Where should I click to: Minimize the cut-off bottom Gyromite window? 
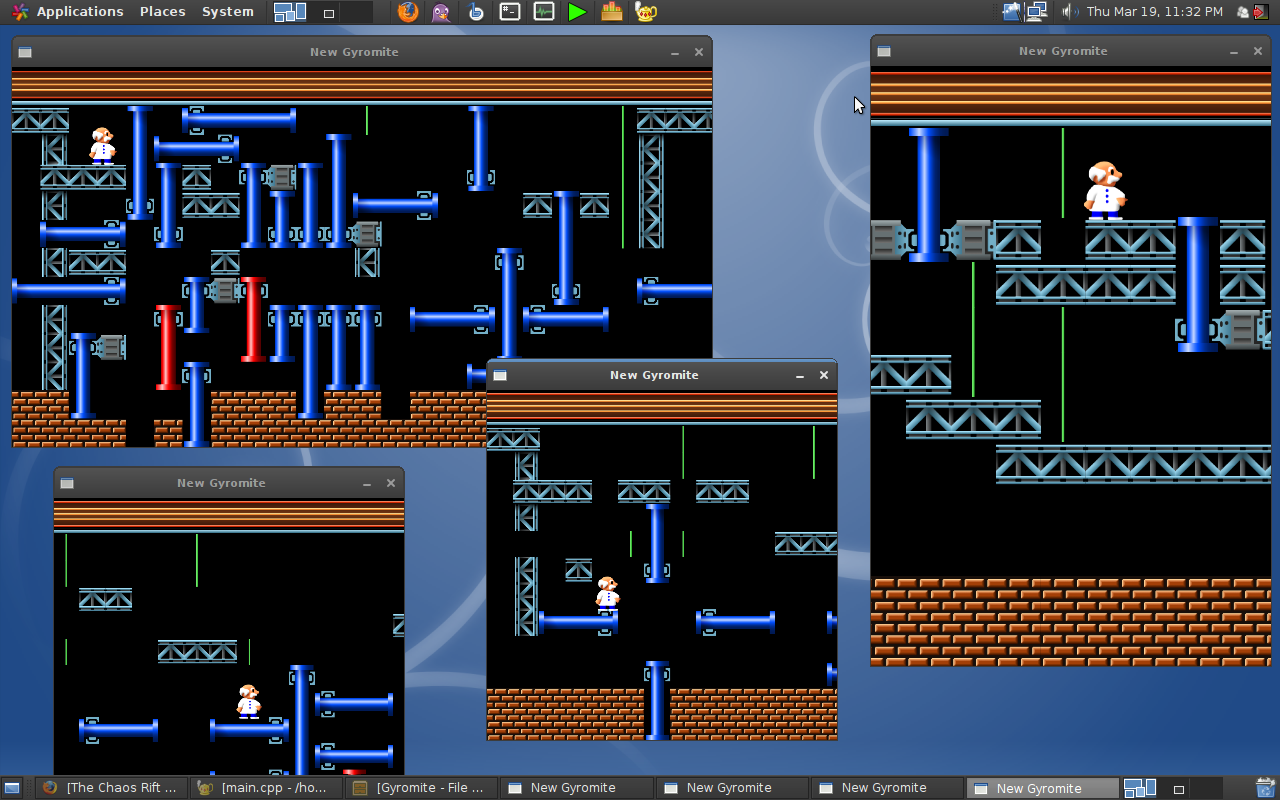(367, 484)
